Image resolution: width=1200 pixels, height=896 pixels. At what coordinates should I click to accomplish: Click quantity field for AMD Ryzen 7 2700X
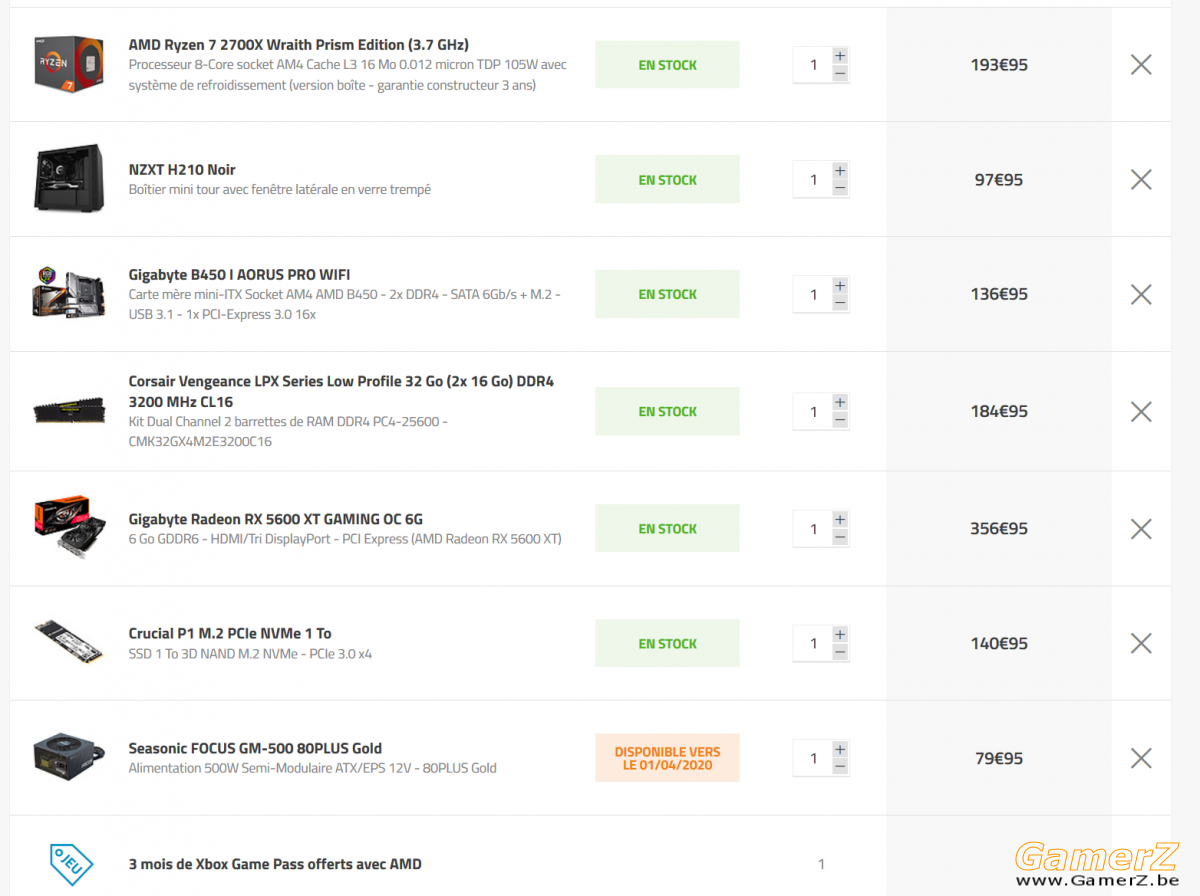point(813,65)
